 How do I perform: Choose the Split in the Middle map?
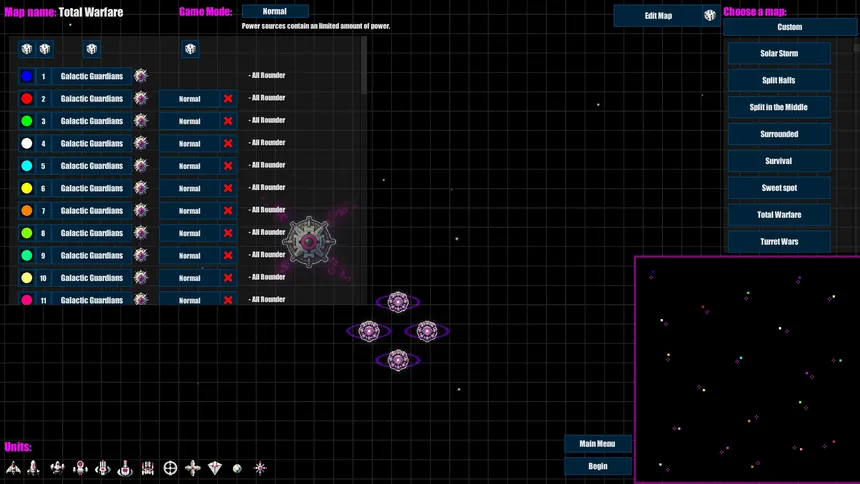(x=779, y=107)
